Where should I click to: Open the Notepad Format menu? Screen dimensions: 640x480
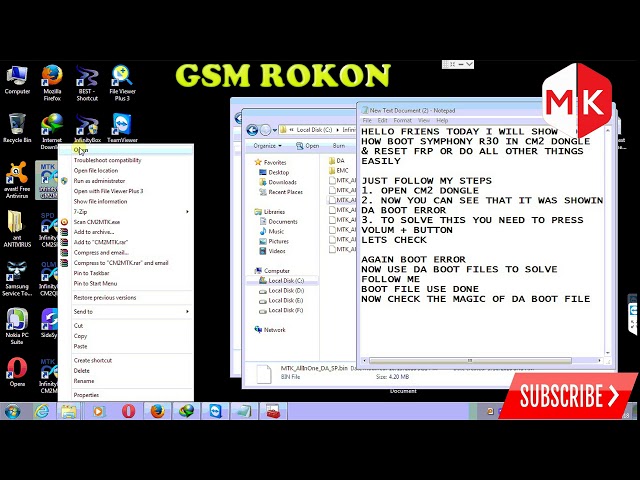coord(402,120)
